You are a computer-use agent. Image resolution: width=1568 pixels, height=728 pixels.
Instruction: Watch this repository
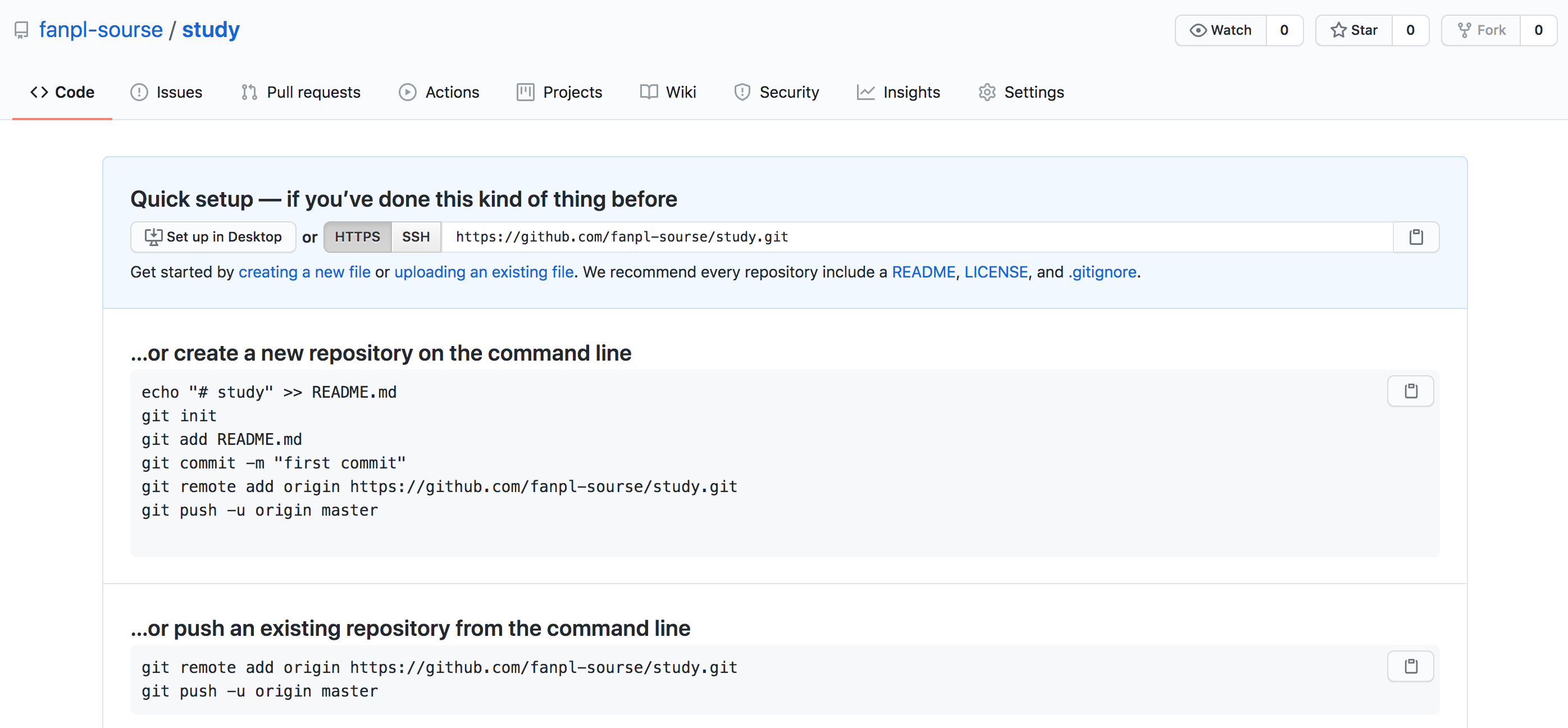coord(1220,30)
